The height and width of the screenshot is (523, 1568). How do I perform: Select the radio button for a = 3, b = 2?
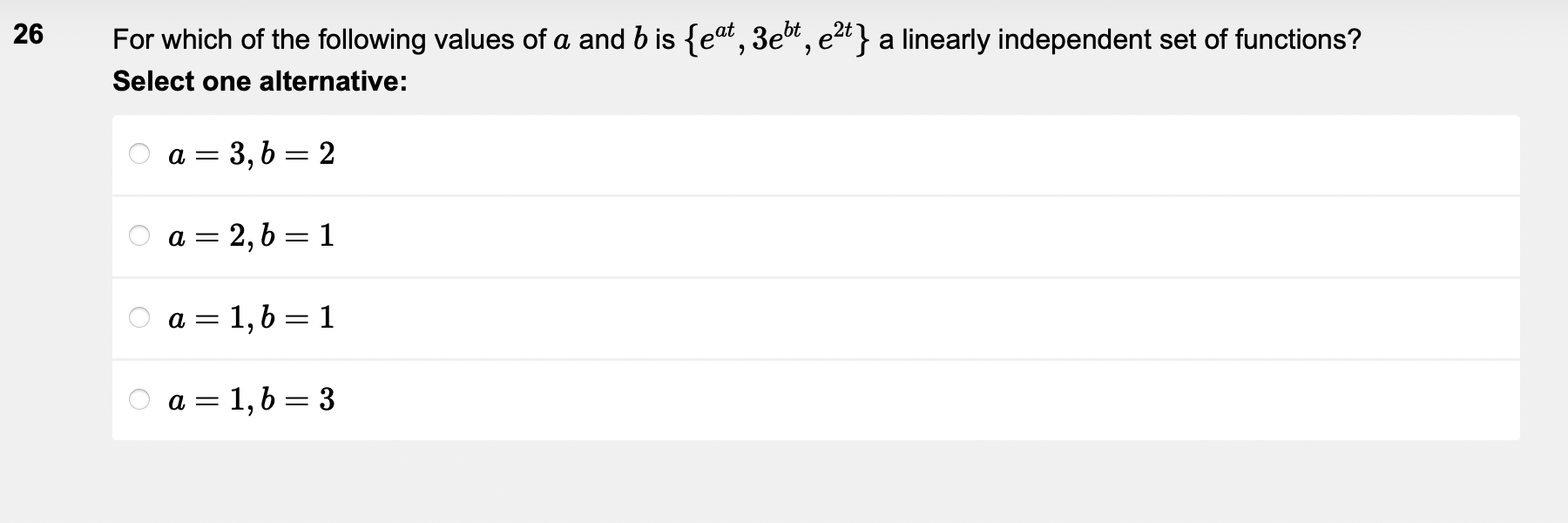point(139,154)
